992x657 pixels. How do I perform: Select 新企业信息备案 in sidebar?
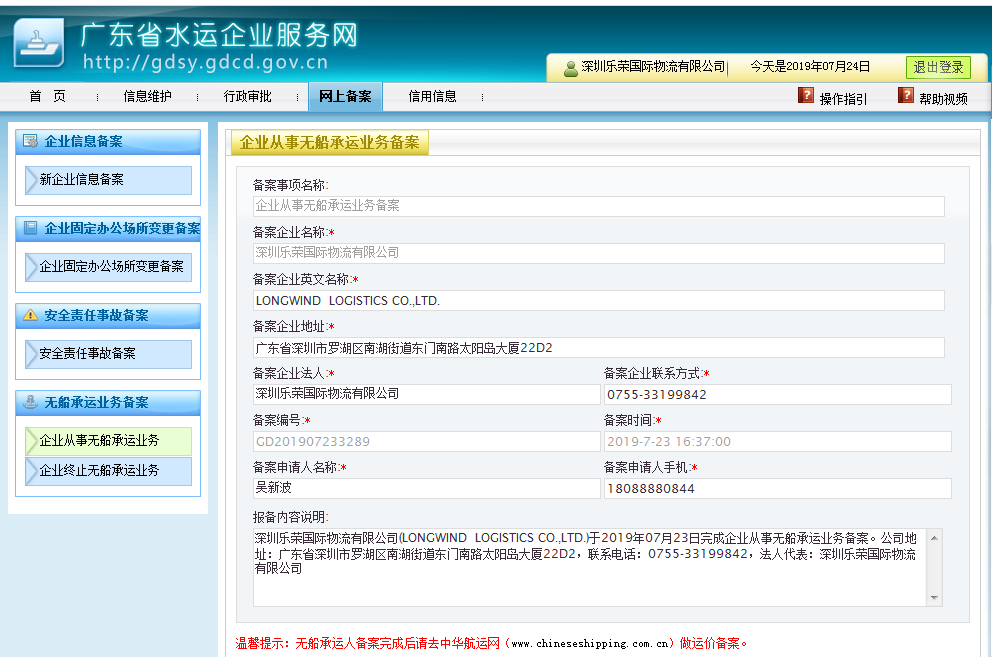point(109,180)
